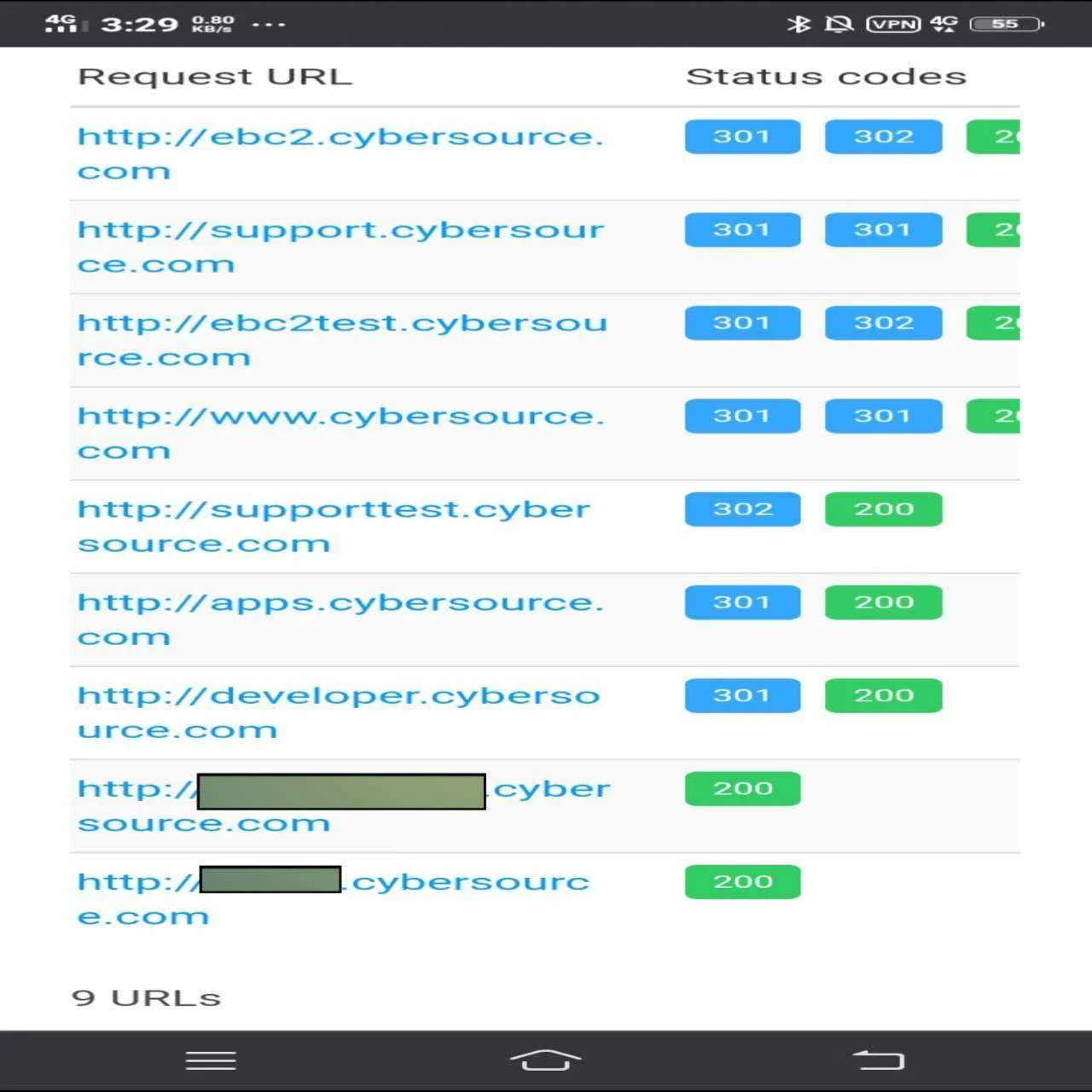The height and width of the screenshot is (1092, 1092).
Task: Click the 301 badge for apps.cybersource.com
Action: tap(742, 601)
